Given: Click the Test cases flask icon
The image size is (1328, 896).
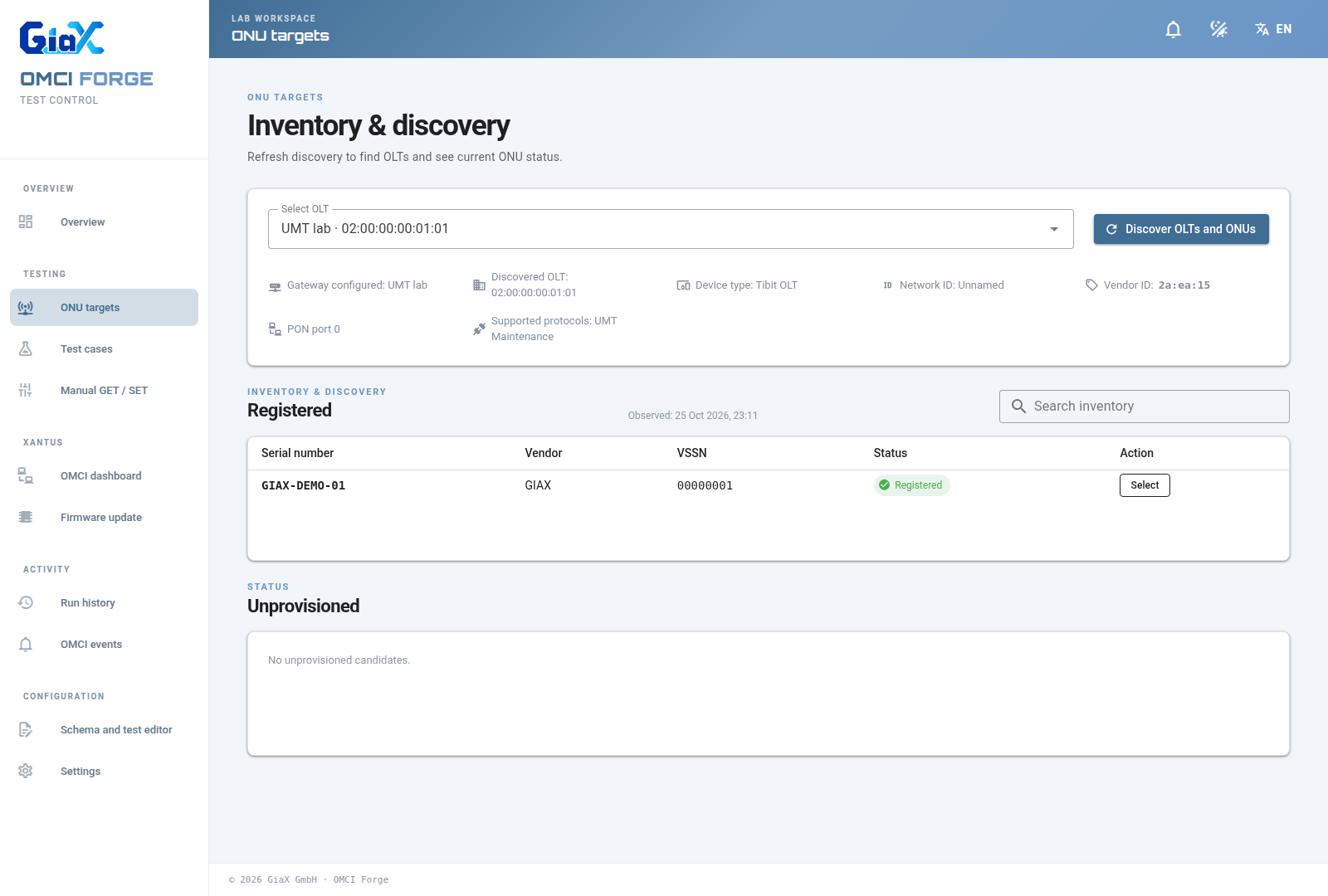Looking at the screenshot, I should (26, 348).
